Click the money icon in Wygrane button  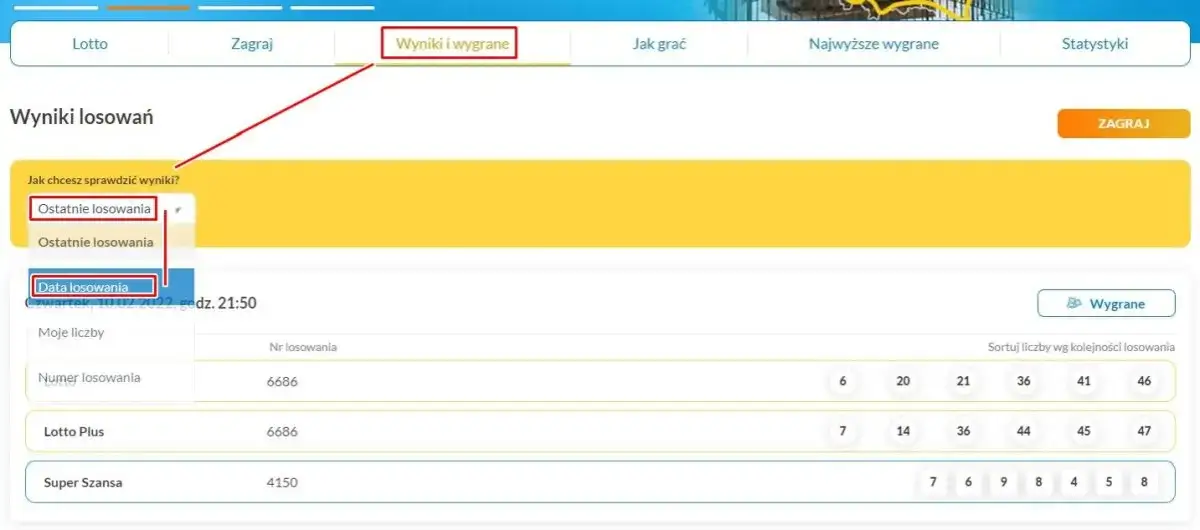(1075, 303)
